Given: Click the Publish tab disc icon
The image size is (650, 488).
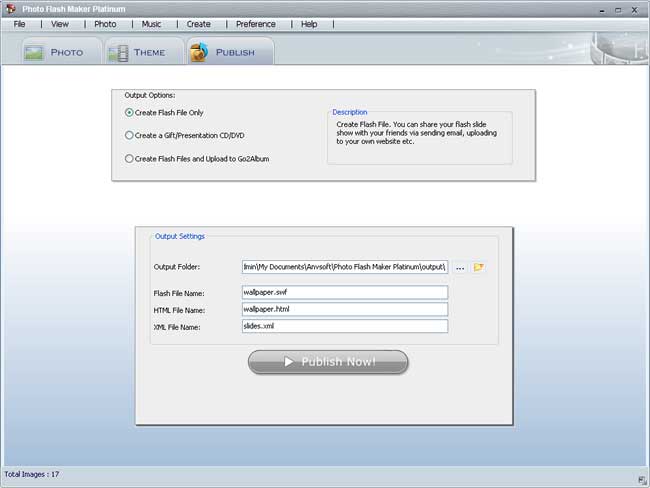Looking at the screenshot, I should click(199, 52).
